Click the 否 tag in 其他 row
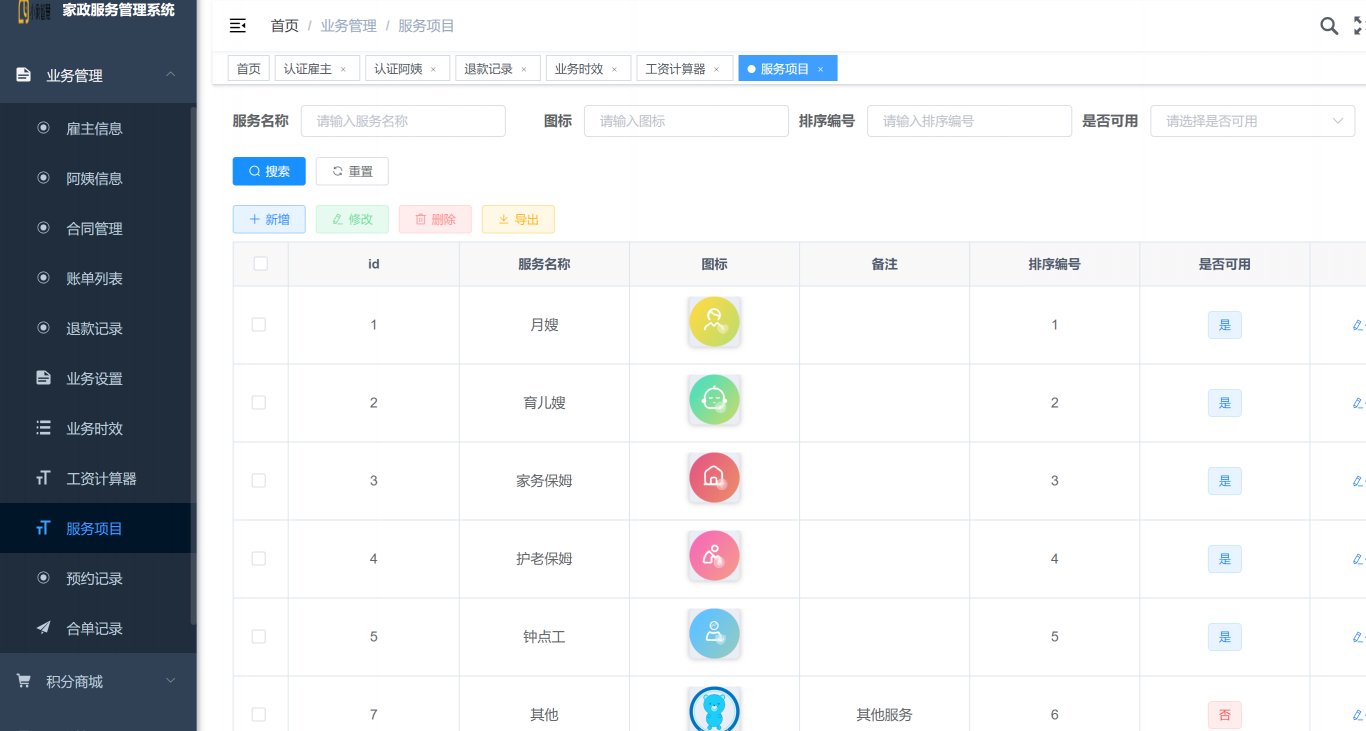The height and width of the screenshot is (731, 1366). (x=1225, y=715)
